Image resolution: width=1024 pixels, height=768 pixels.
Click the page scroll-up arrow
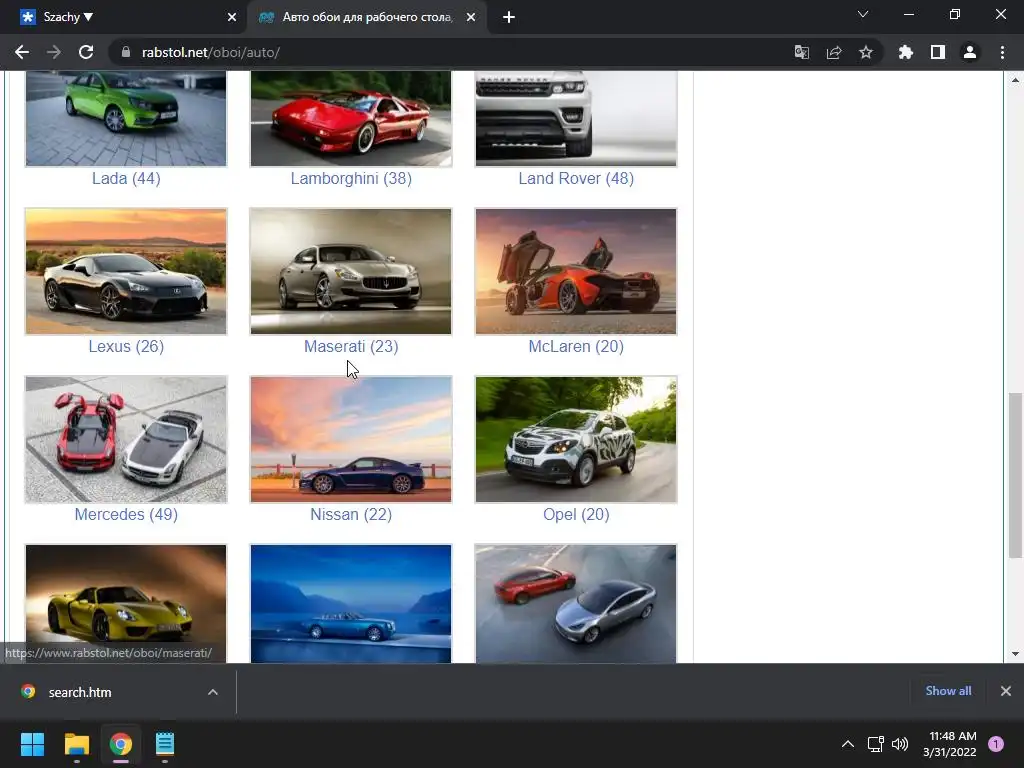(1015, 80)
